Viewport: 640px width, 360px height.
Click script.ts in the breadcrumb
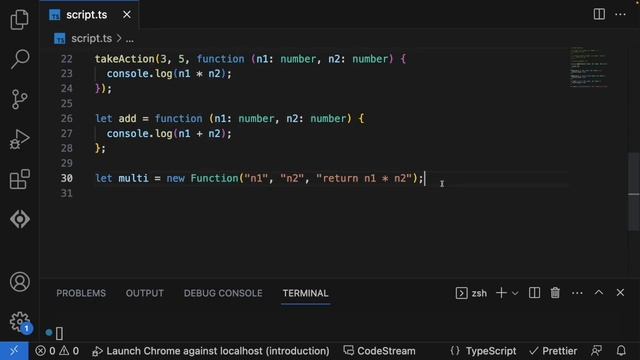point(91,38)
